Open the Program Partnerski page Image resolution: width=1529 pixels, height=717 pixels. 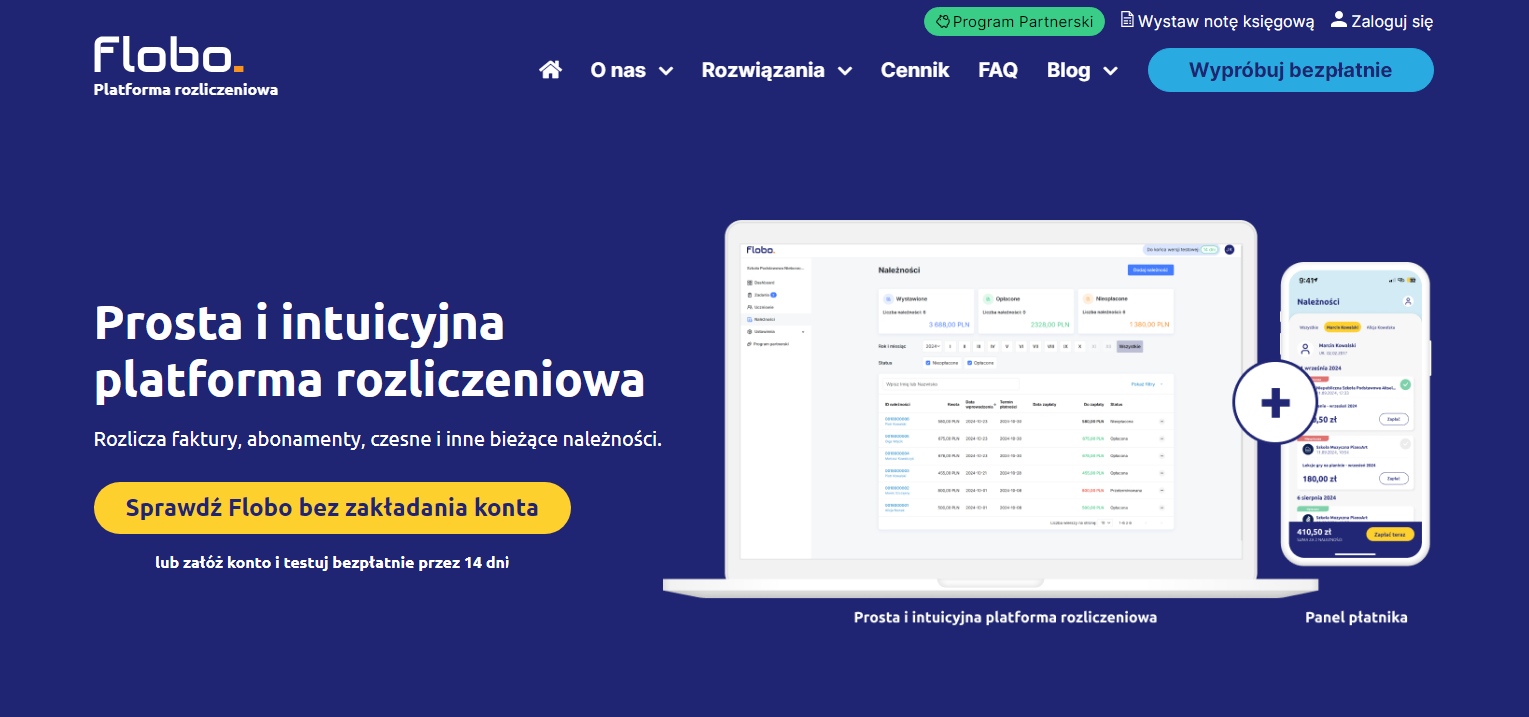pos(1014,22)
